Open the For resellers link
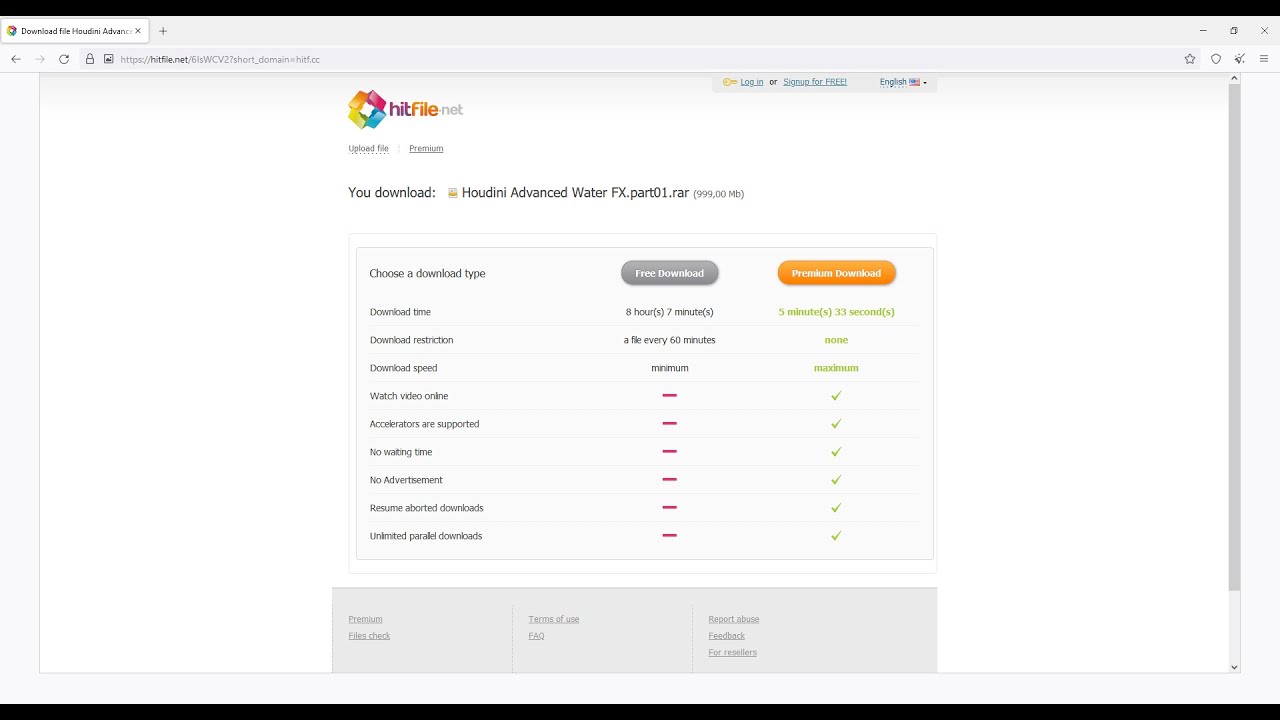The width and height of the screenshot is (1280, 720). point(733,653)
